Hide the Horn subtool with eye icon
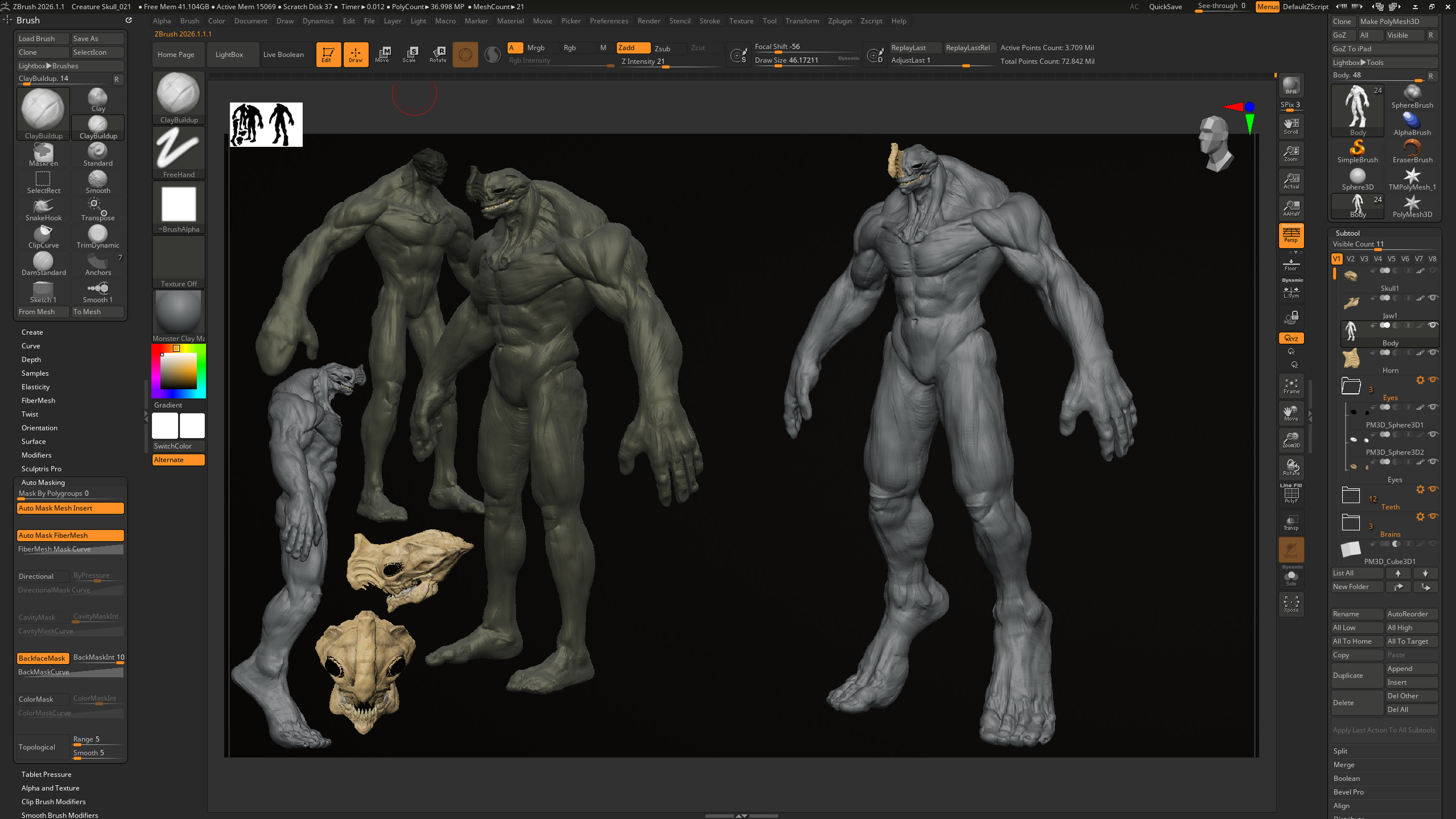Image resolution: width=1456 pixels, height=819 pixels. click(1433, 352)
